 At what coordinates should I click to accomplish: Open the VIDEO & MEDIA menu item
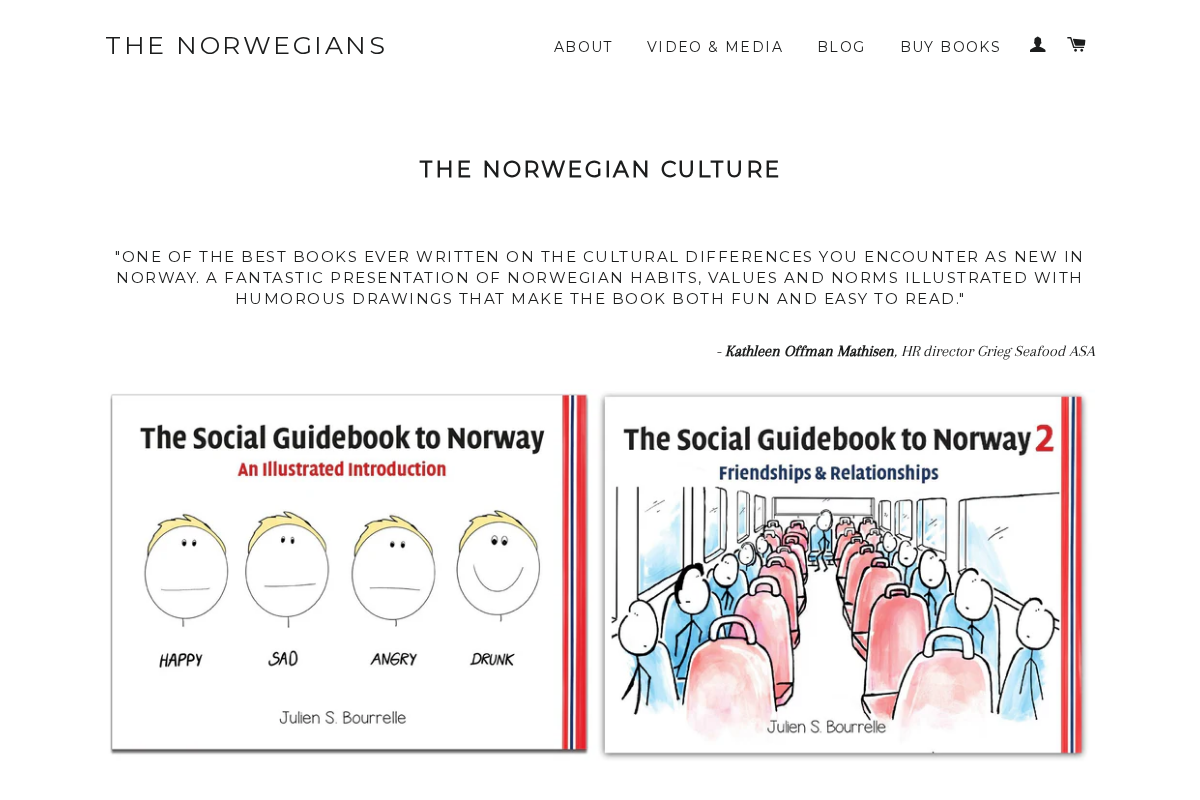coord(715,45)
